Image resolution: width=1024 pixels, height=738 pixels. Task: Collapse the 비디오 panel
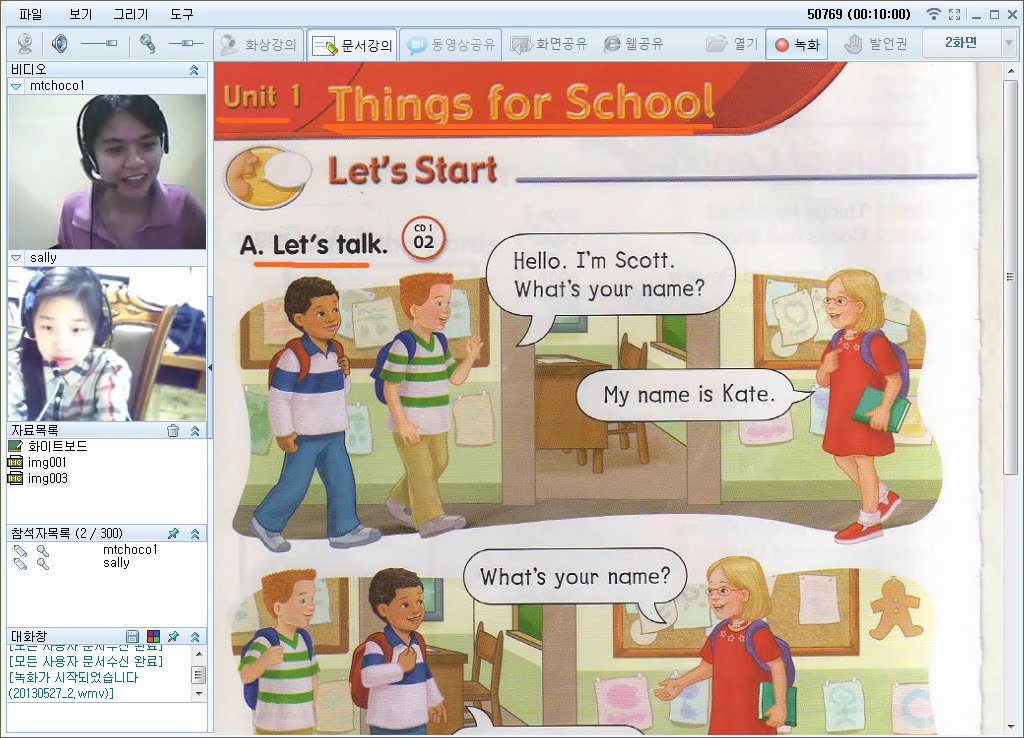point(194,70)
